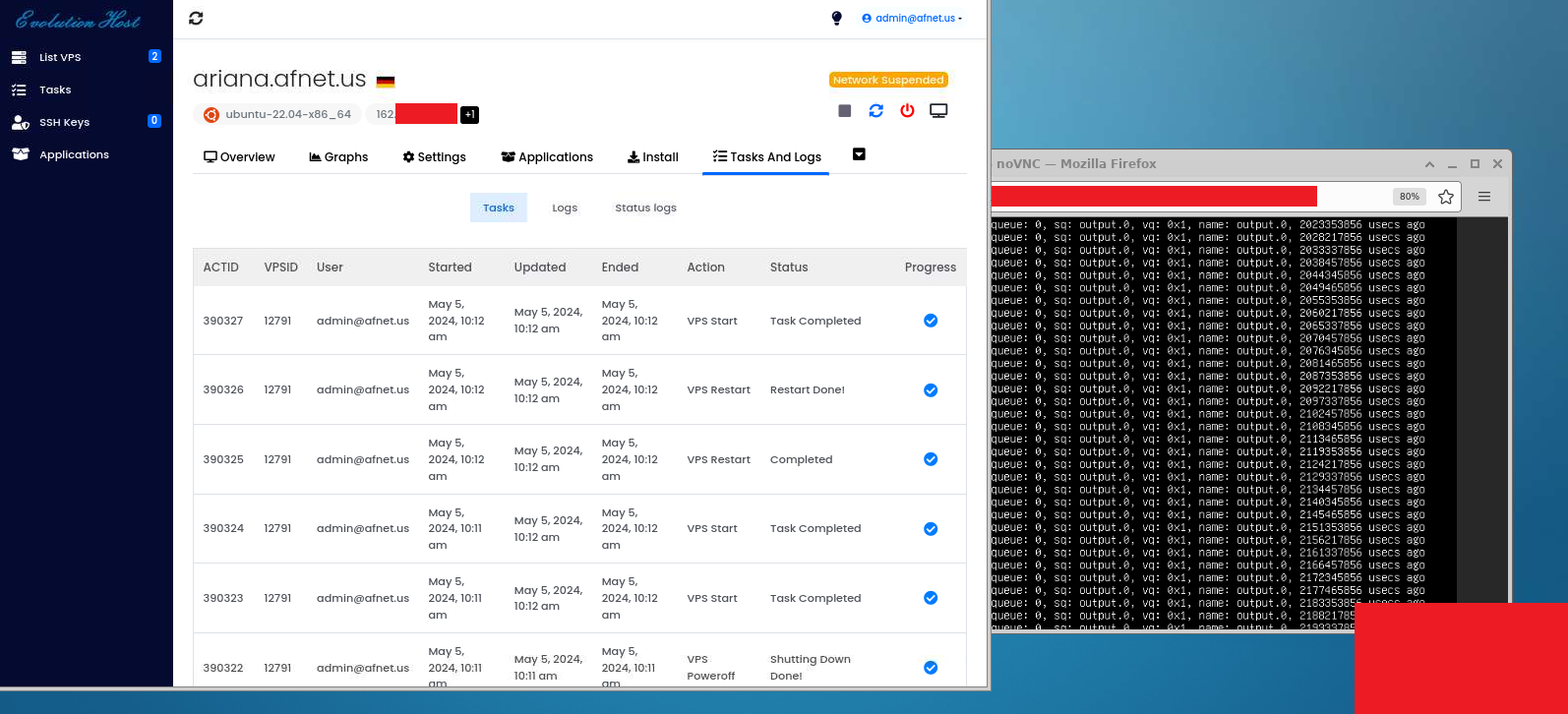Switch to the Graphs tab
The image size is (1568, 714).
coord(338,157)
